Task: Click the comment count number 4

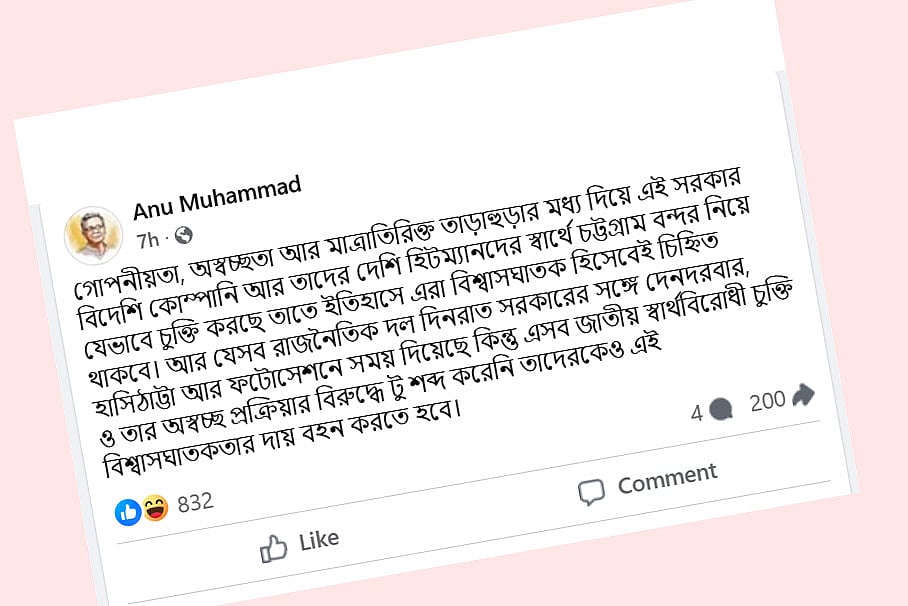Action: point(696,411)
